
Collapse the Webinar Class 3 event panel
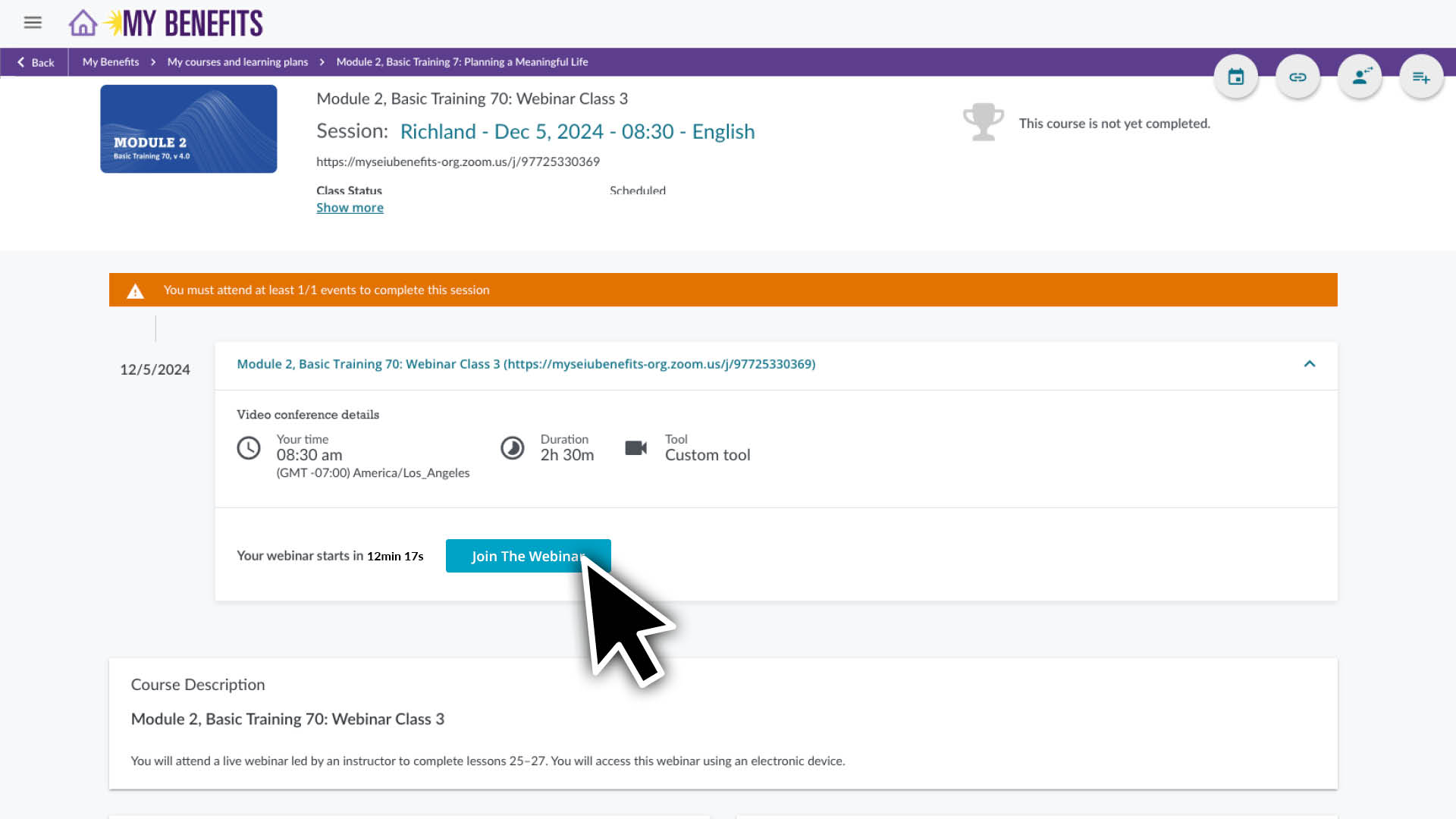(x=1310, y=364)
